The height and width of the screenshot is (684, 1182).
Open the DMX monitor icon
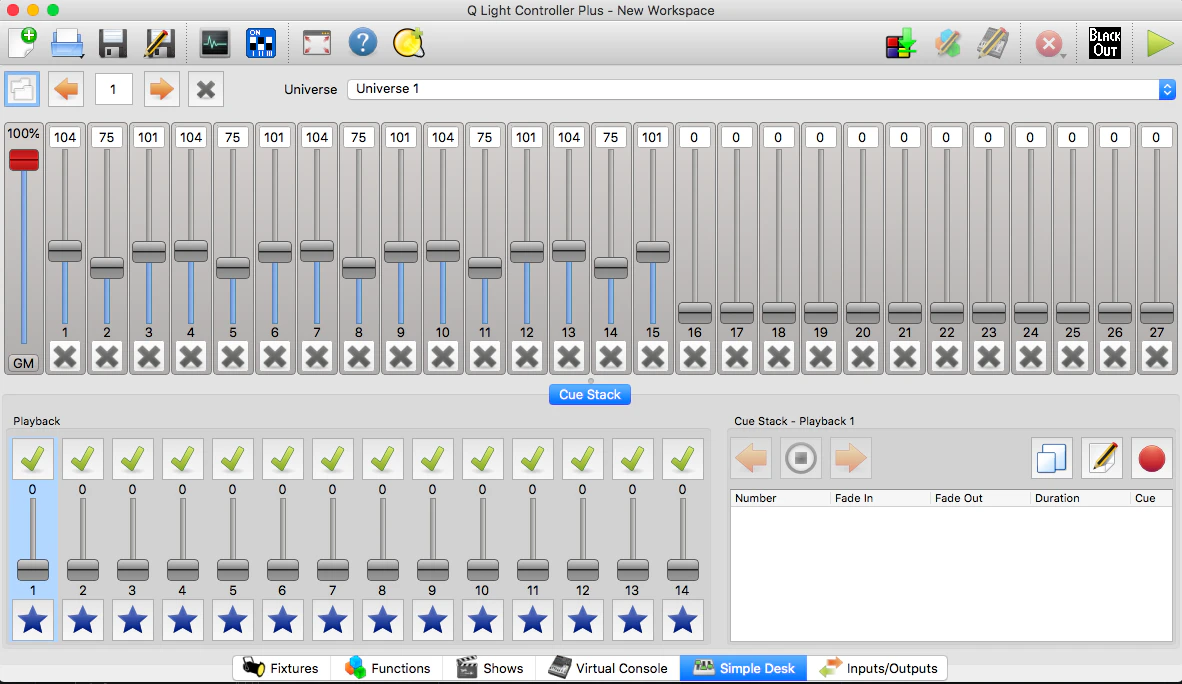click(215, 43)
